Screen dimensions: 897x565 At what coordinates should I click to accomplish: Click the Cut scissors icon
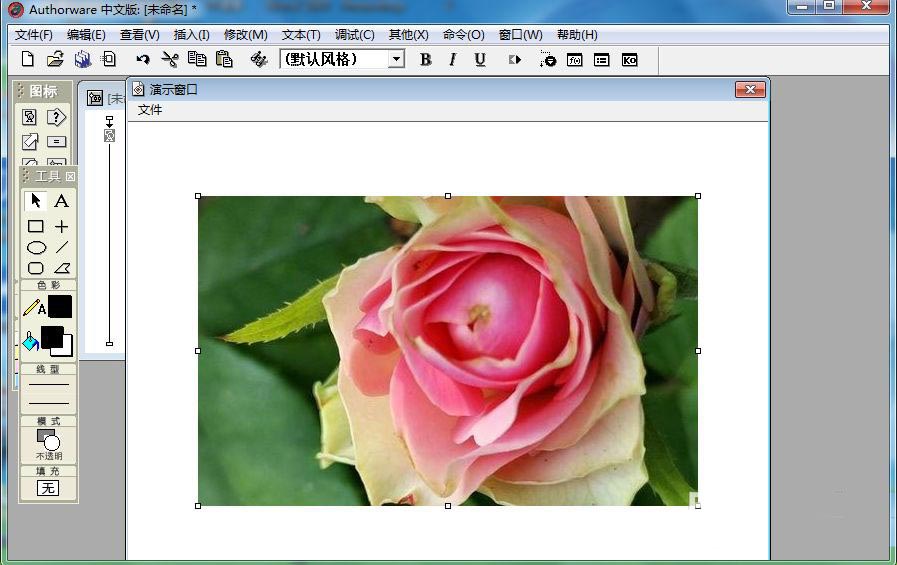pyautogui.click(x=169, y=60)
